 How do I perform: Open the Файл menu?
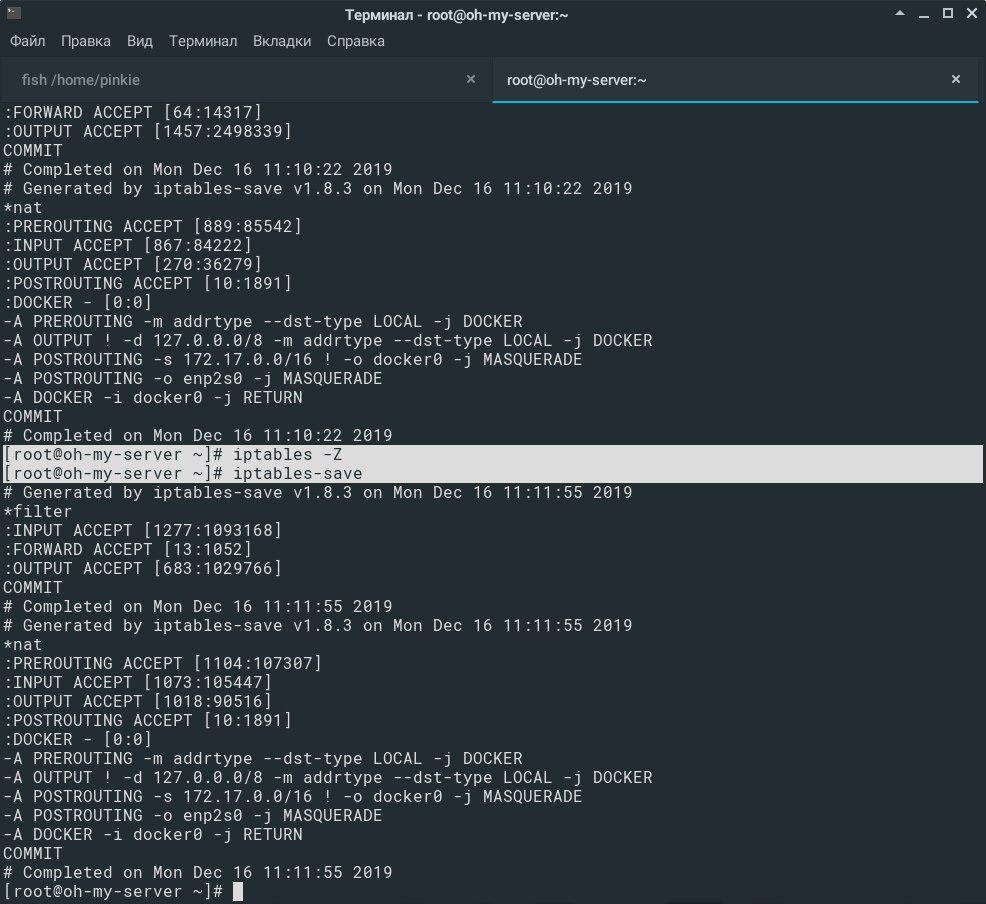coord(28,41)
